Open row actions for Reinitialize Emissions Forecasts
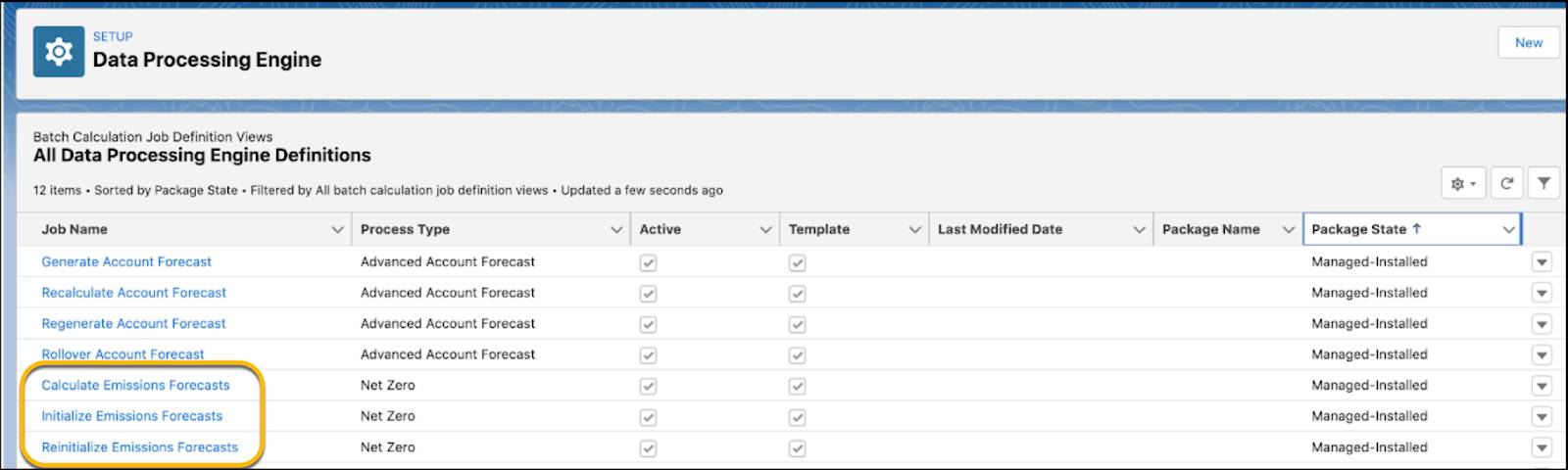This screenshot has width=1568, height=470. [x=1542, y=447]
